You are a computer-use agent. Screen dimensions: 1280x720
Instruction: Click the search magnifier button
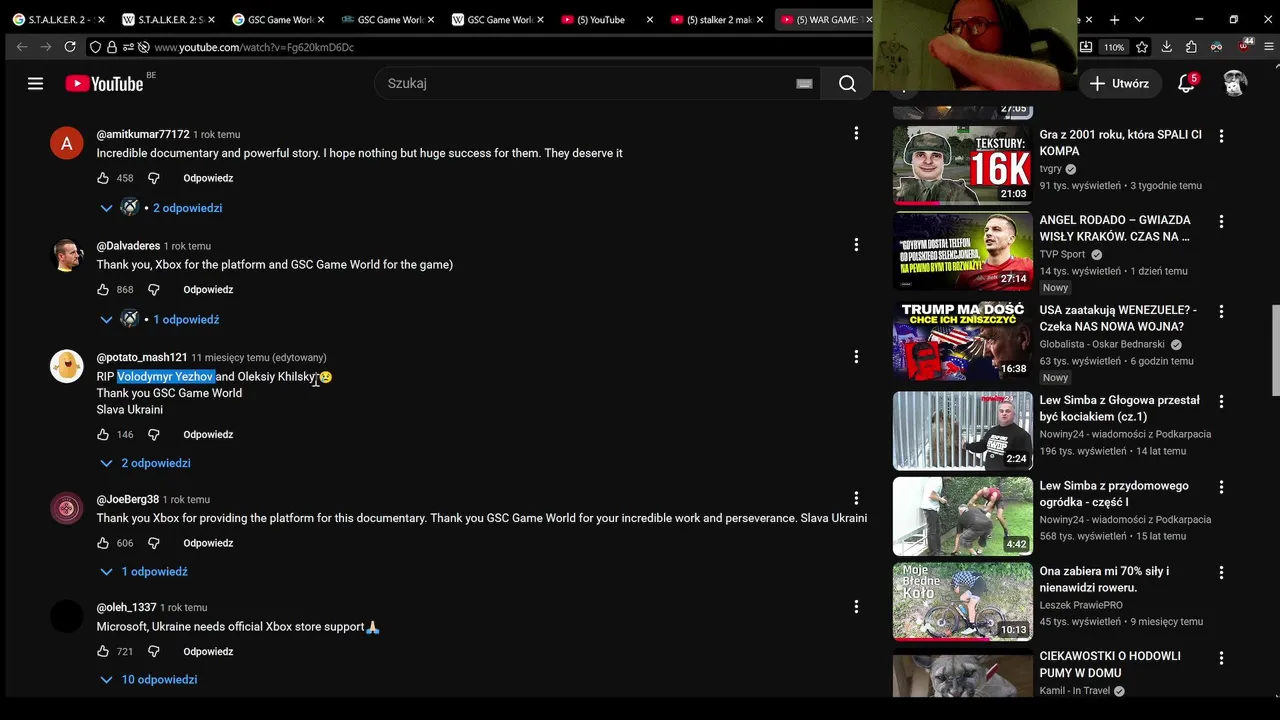pos(847,84)
